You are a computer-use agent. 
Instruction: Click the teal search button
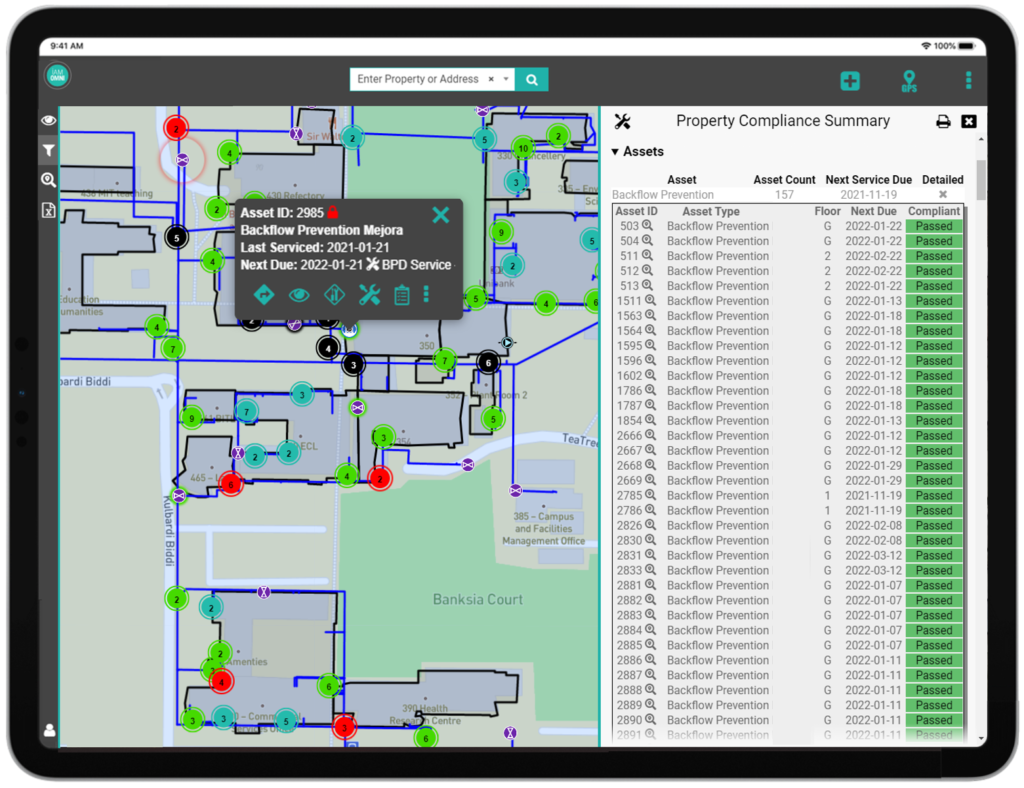tap(532, 79)
